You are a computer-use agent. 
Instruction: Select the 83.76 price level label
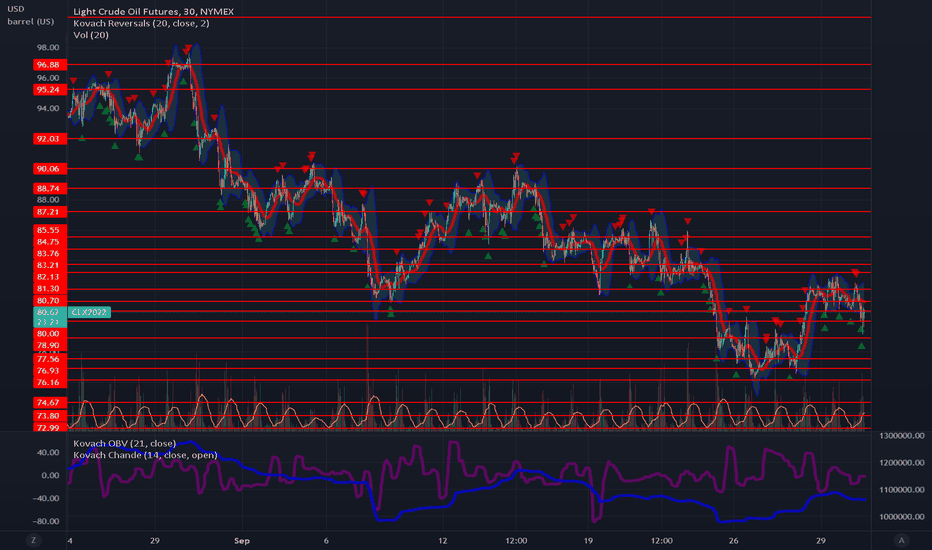click(49, 253)
